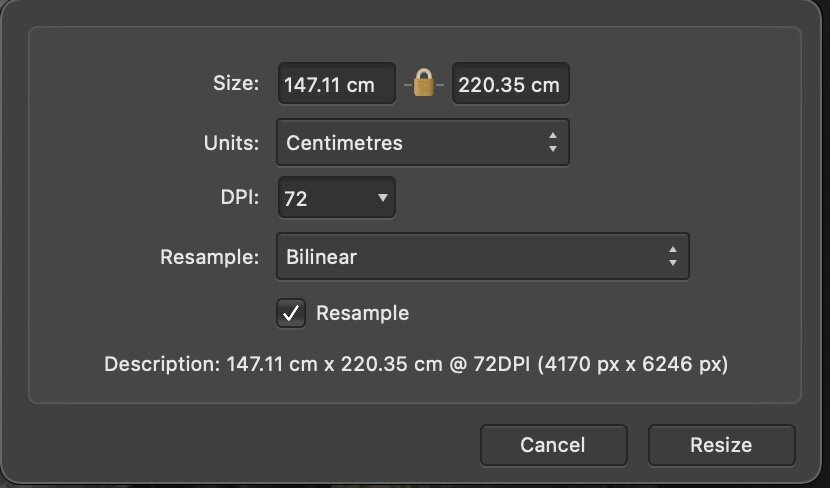The image size is (830, 488).
Task: Open the Units dropdown set to Centimetres
Action: 410,143
